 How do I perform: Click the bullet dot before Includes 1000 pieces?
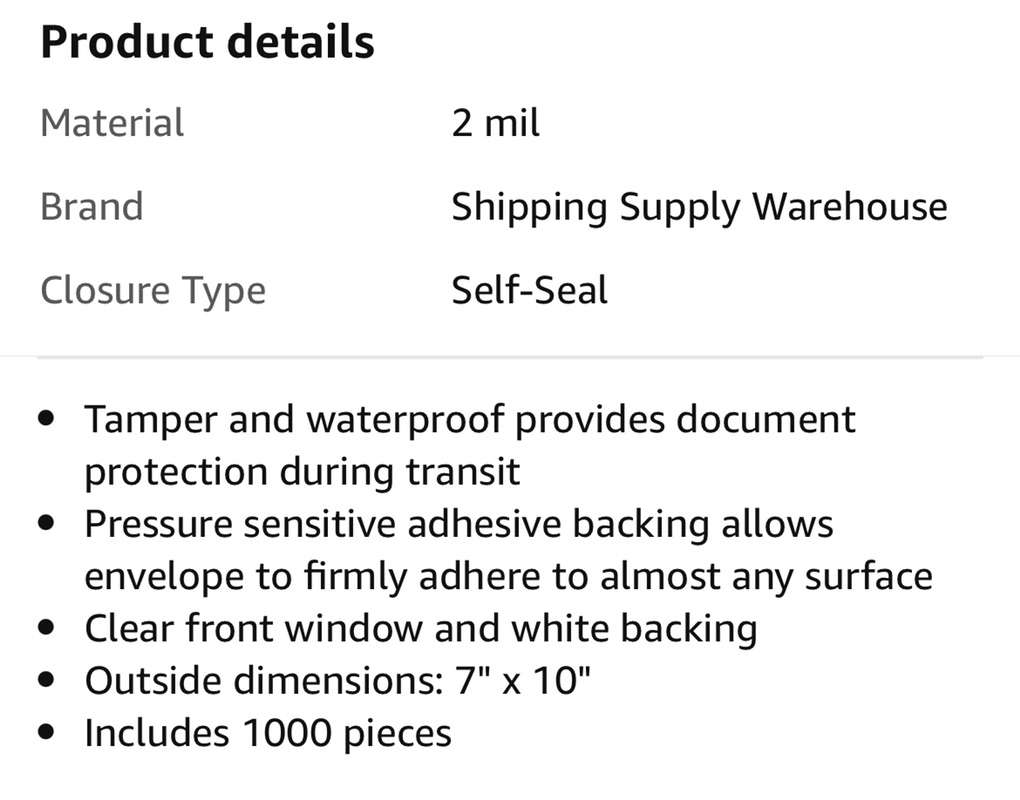pos(46,733)
